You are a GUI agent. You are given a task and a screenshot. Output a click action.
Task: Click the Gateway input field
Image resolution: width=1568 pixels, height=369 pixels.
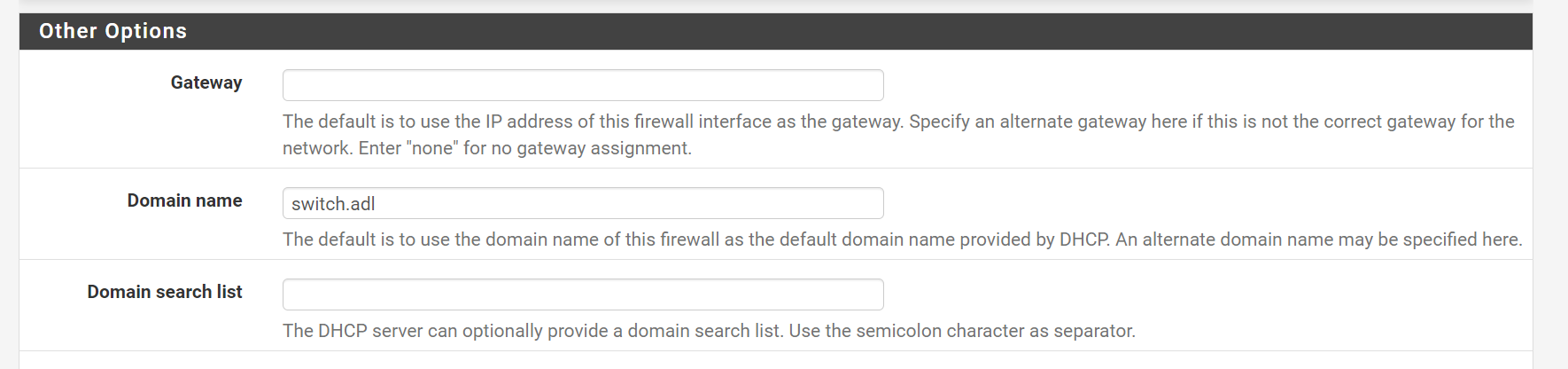click(582, 85)
